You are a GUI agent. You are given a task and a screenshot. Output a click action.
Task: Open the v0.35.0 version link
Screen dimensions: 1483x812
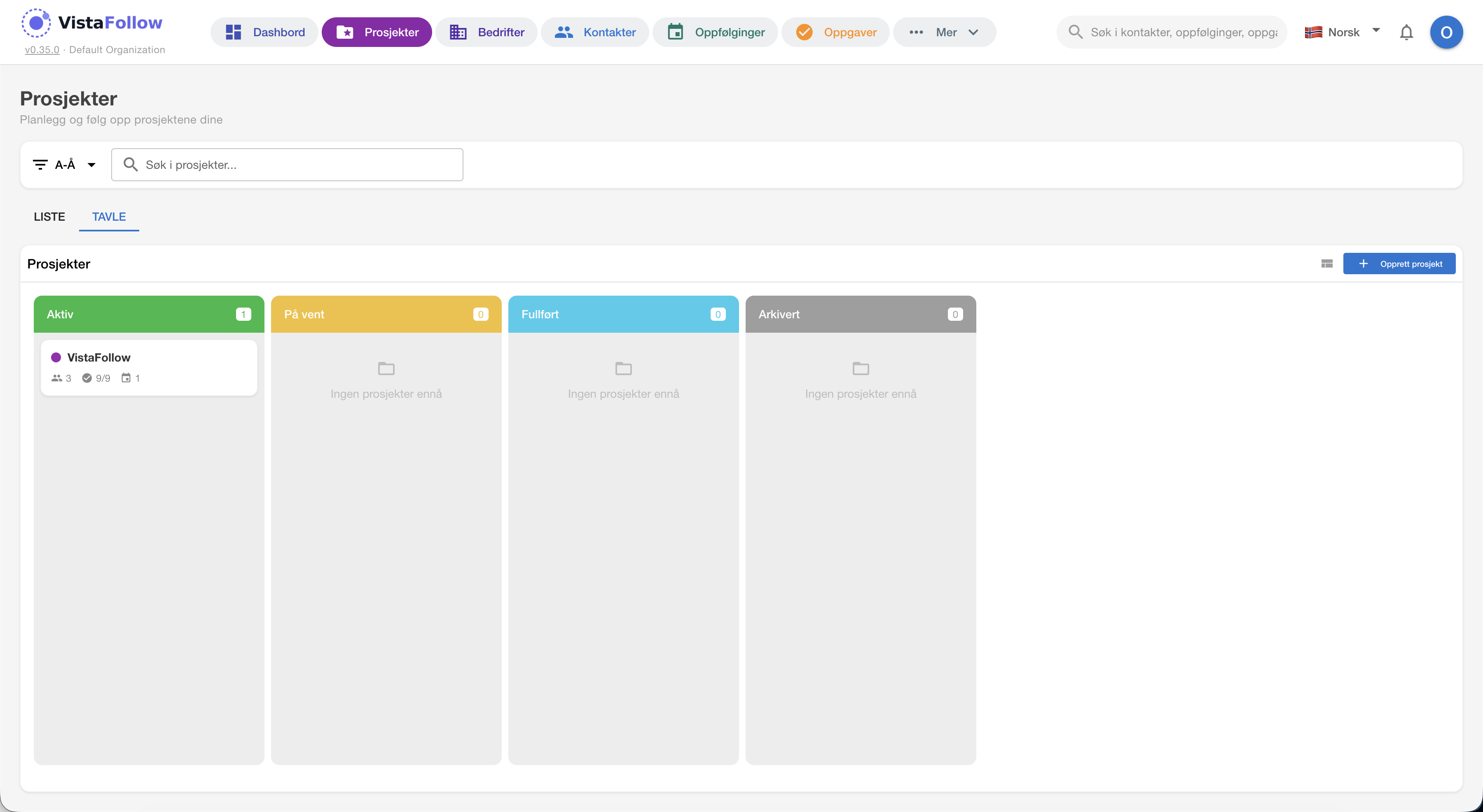tap(42, 50)
